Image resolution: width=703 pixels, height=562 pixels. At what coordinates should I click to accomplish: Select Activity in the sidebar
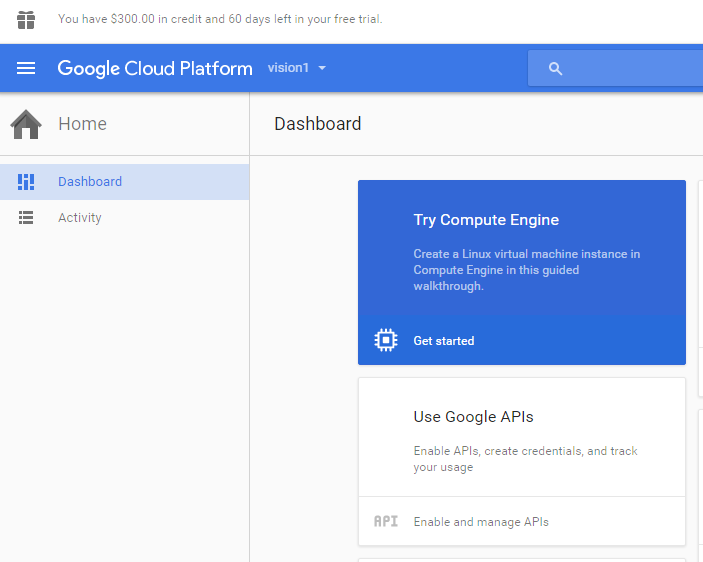pos(80,218)
